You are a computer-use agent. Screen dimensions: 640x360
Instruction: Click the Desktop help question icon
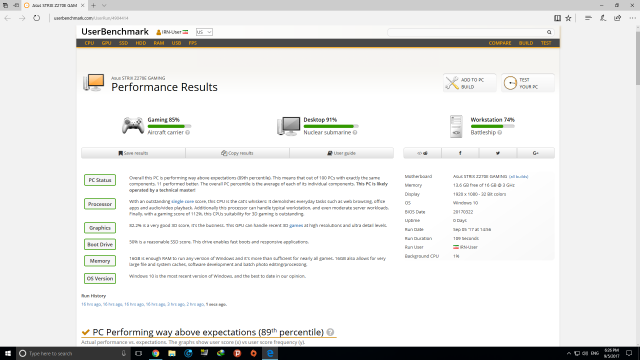coord(355,133)
